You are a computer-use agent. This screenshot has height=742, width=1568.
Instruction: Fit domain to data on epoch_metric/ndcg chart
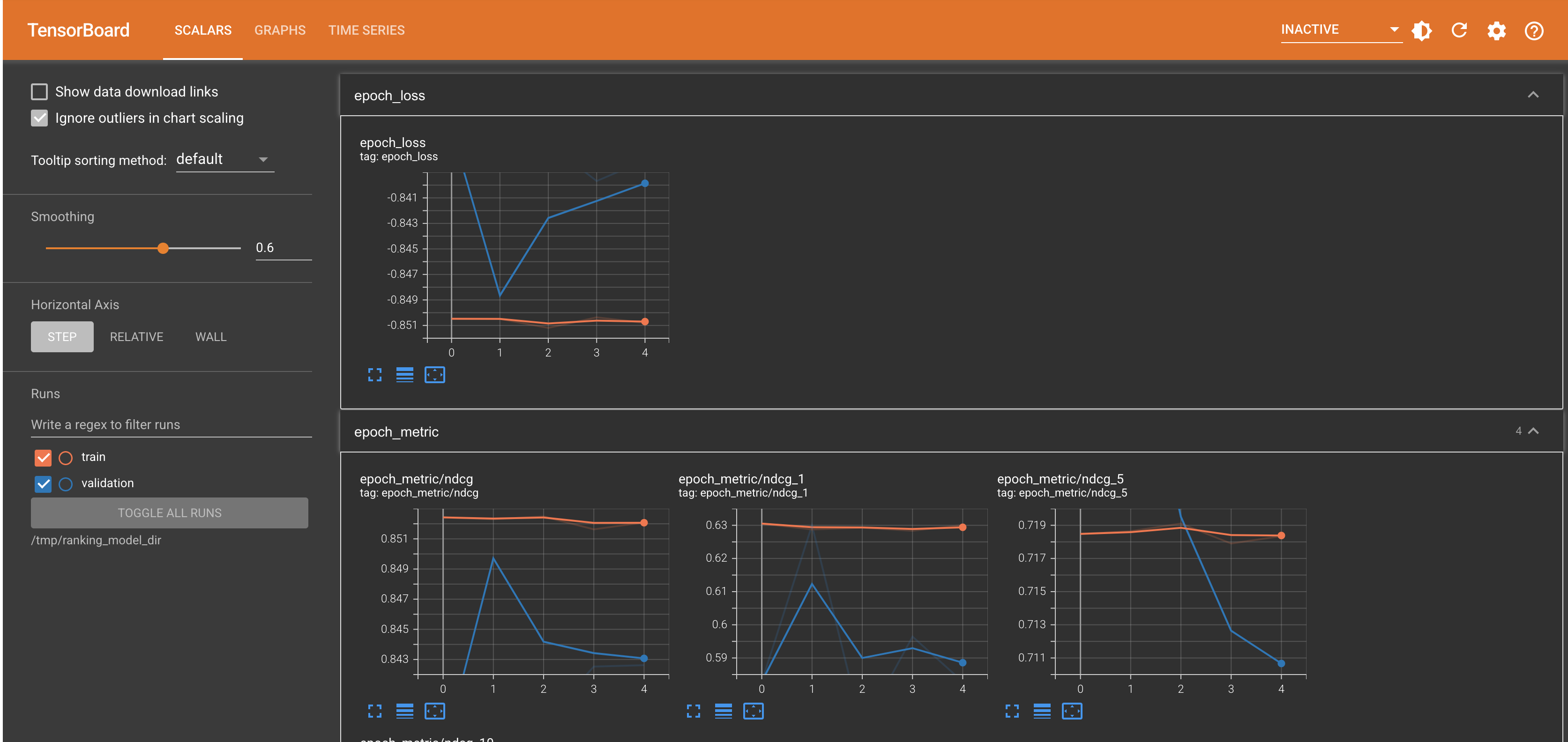coord(434,711)
